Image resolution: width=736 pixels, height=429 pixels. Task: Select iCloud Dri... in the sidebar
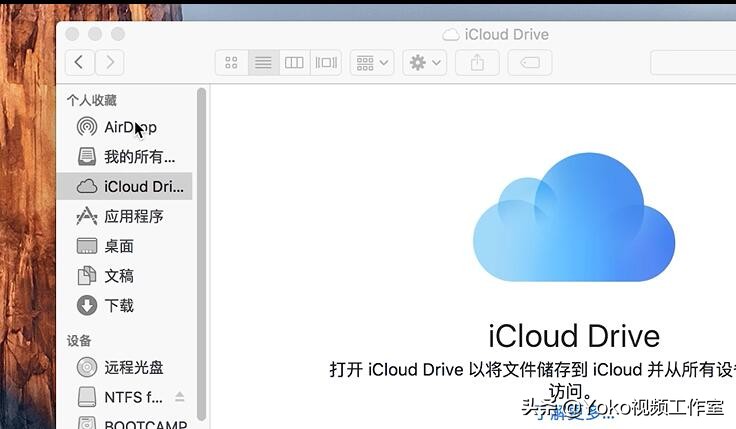coord(124,186)
